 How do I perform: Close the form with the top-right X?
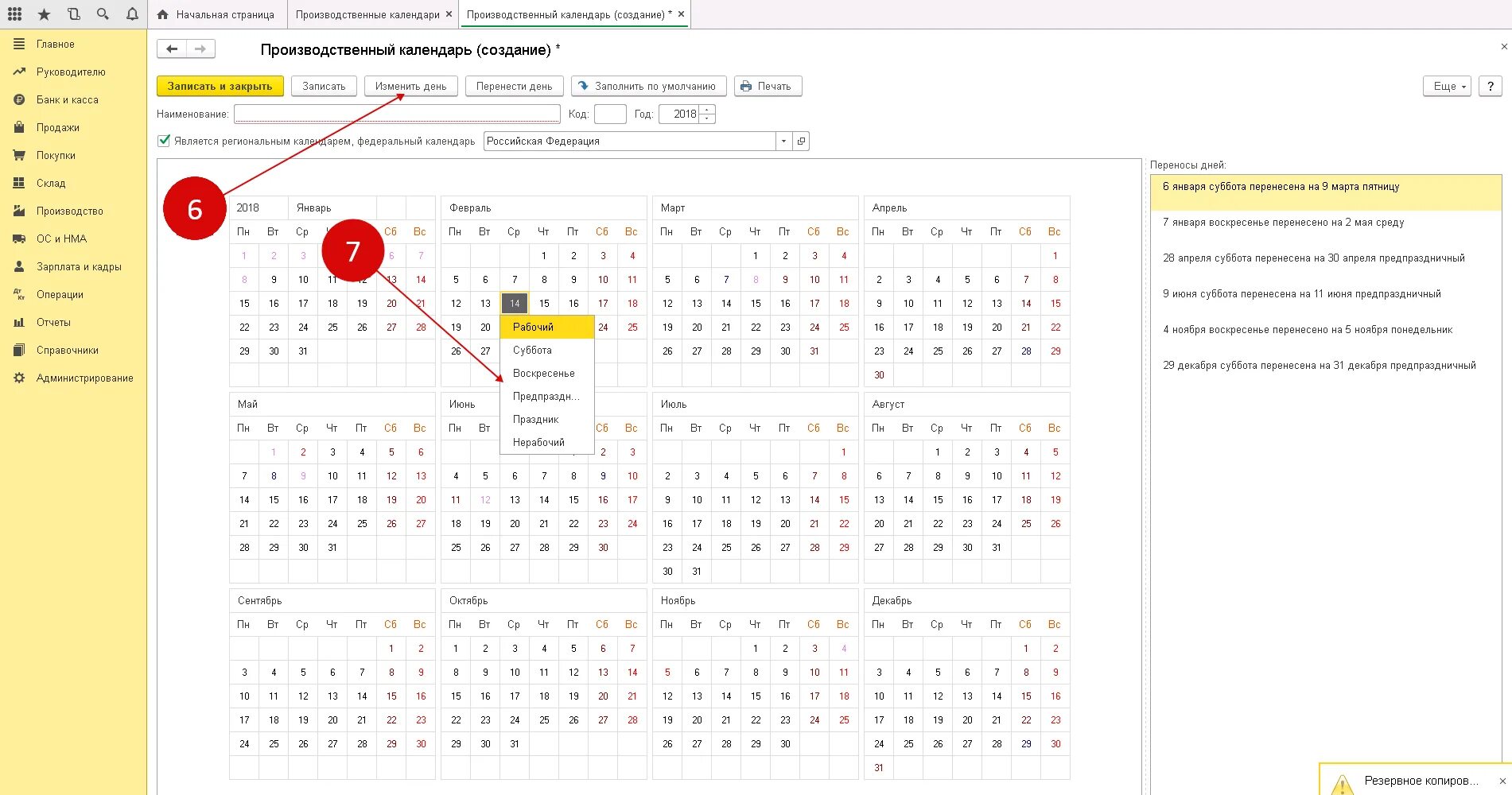click(1503, 47)
